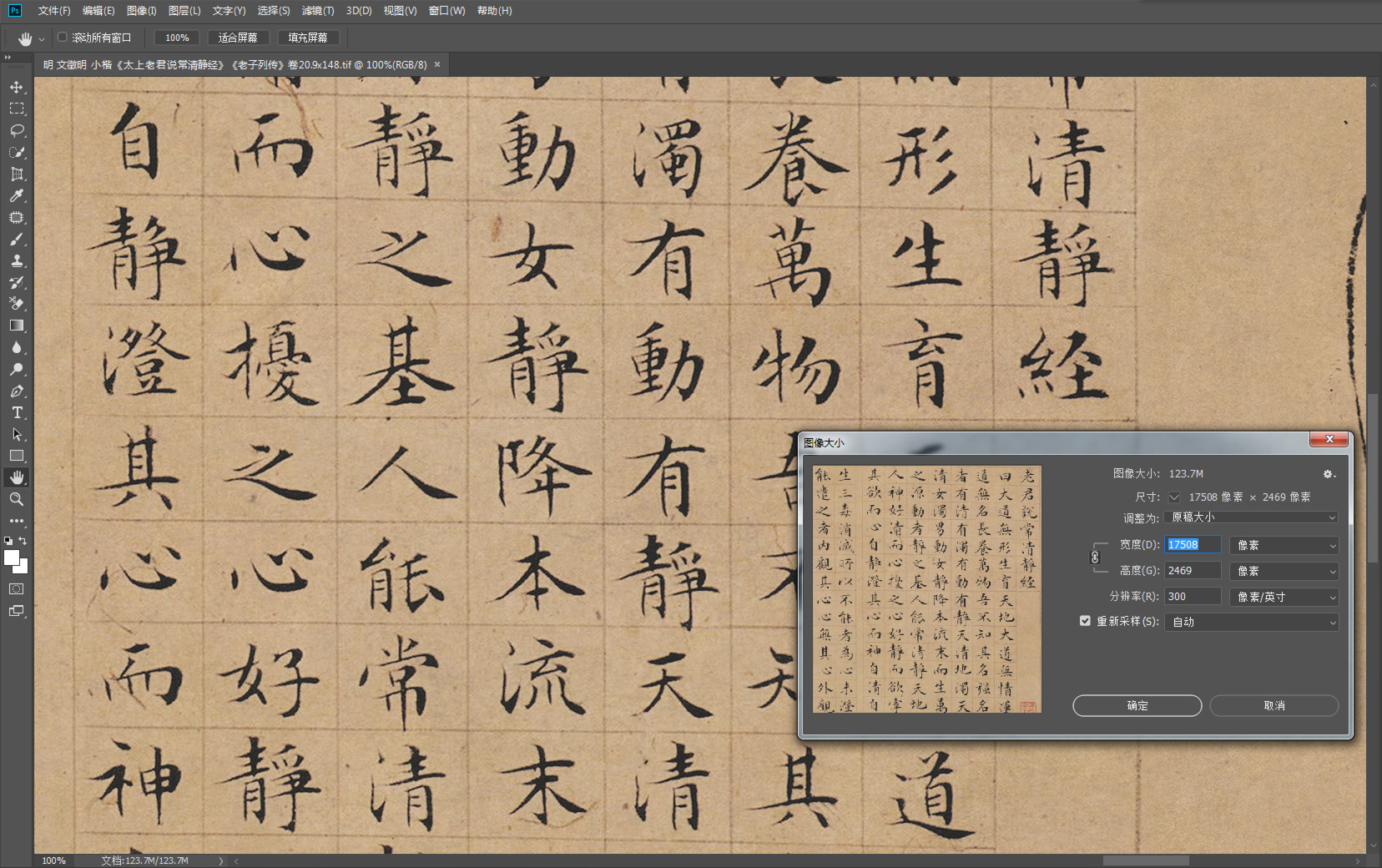The height and width of the screenshot is (868, 1382).
Task: Select the Patch healing tool
Action: pos(17,217)
